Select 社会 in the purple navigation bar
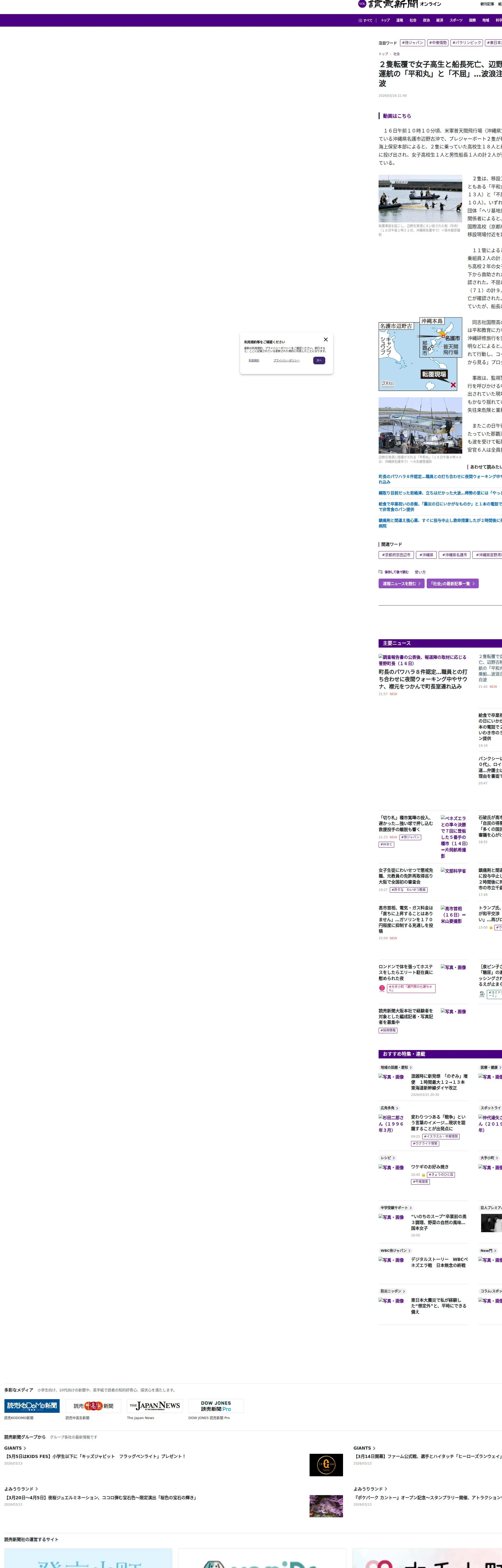Image resolution: width=502 pixels, height=1568 pixels. tap(413, 20)
